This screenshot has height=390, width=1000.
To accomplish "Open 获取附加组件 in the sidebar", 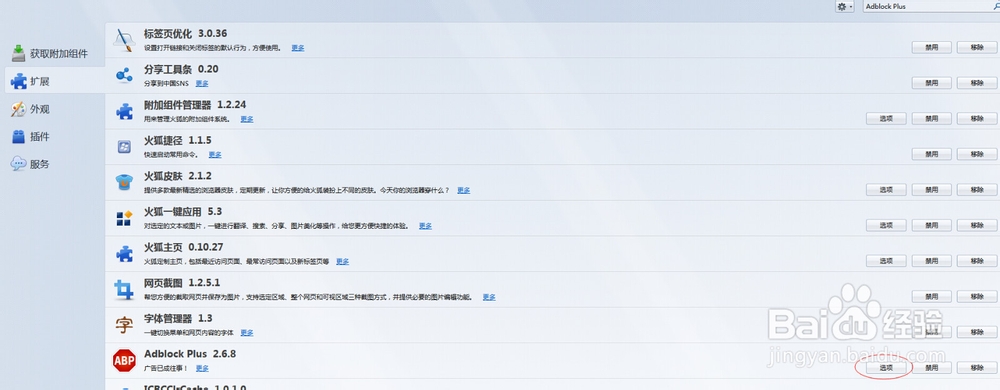I will 50,54.
